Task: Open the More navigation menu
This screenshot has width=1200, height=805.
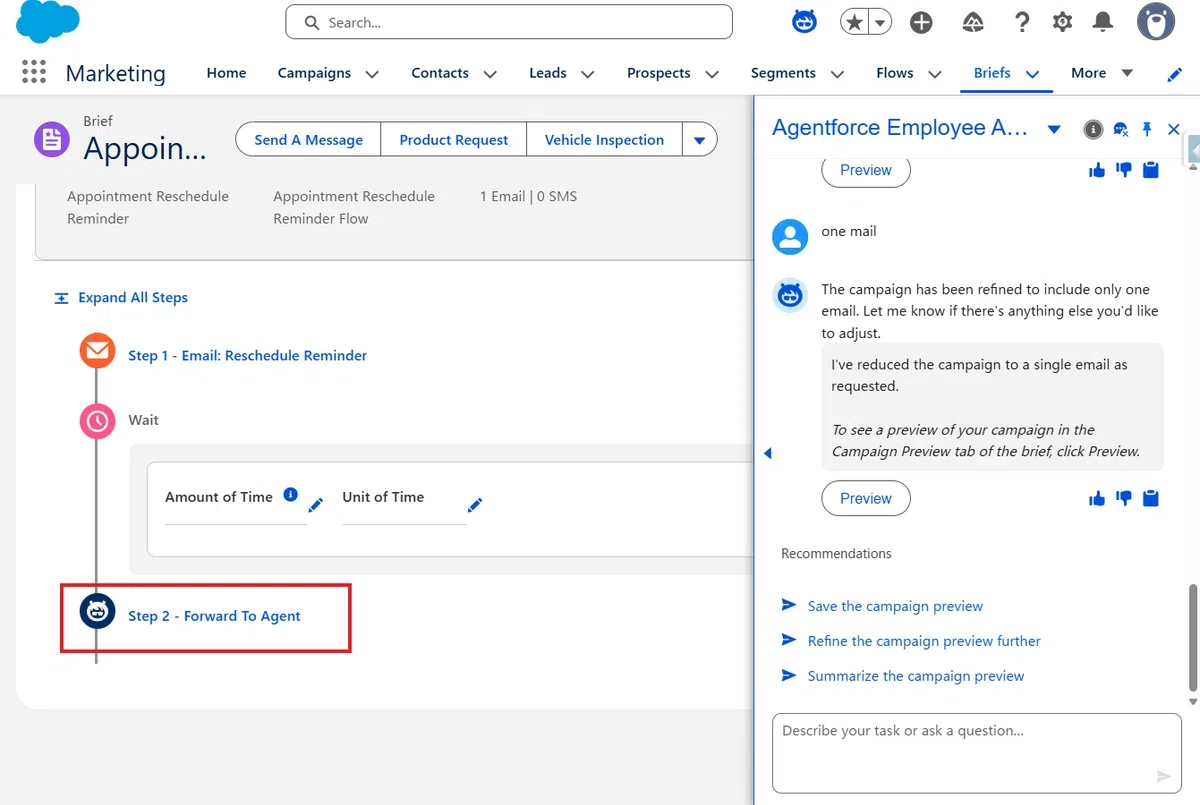Action: (1102, 73)
